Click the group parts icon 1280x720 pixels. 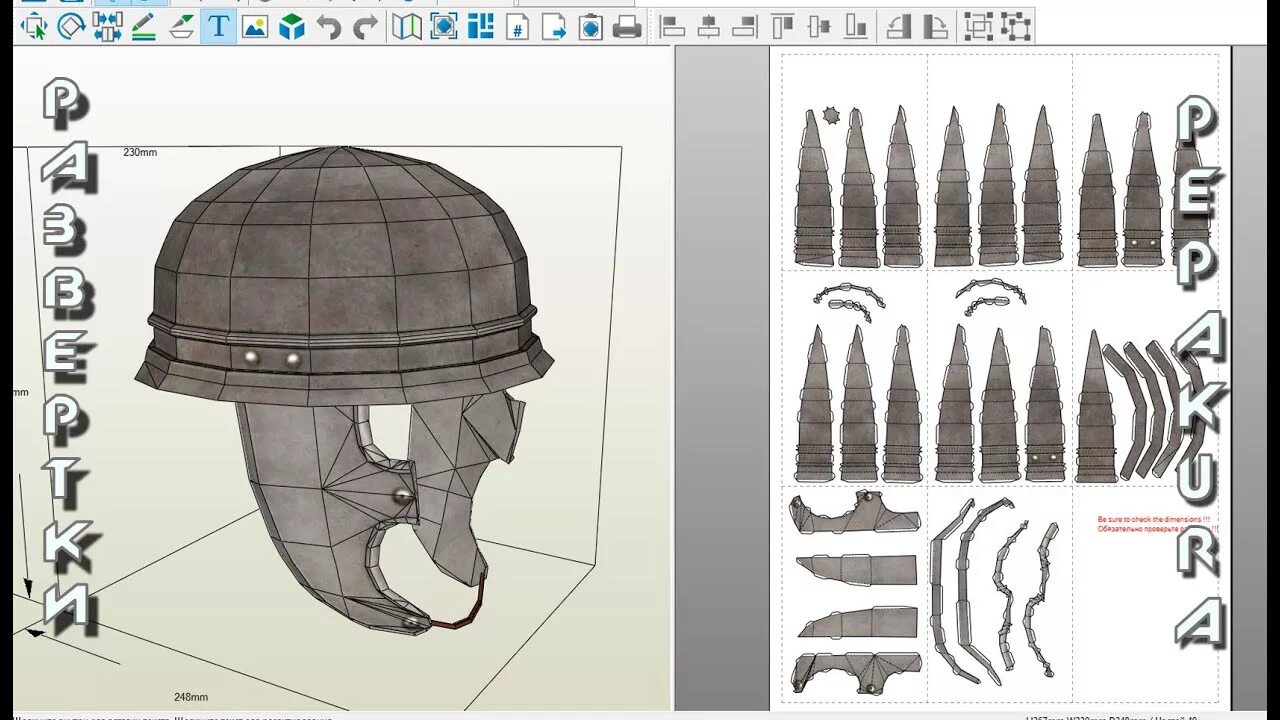978,27
